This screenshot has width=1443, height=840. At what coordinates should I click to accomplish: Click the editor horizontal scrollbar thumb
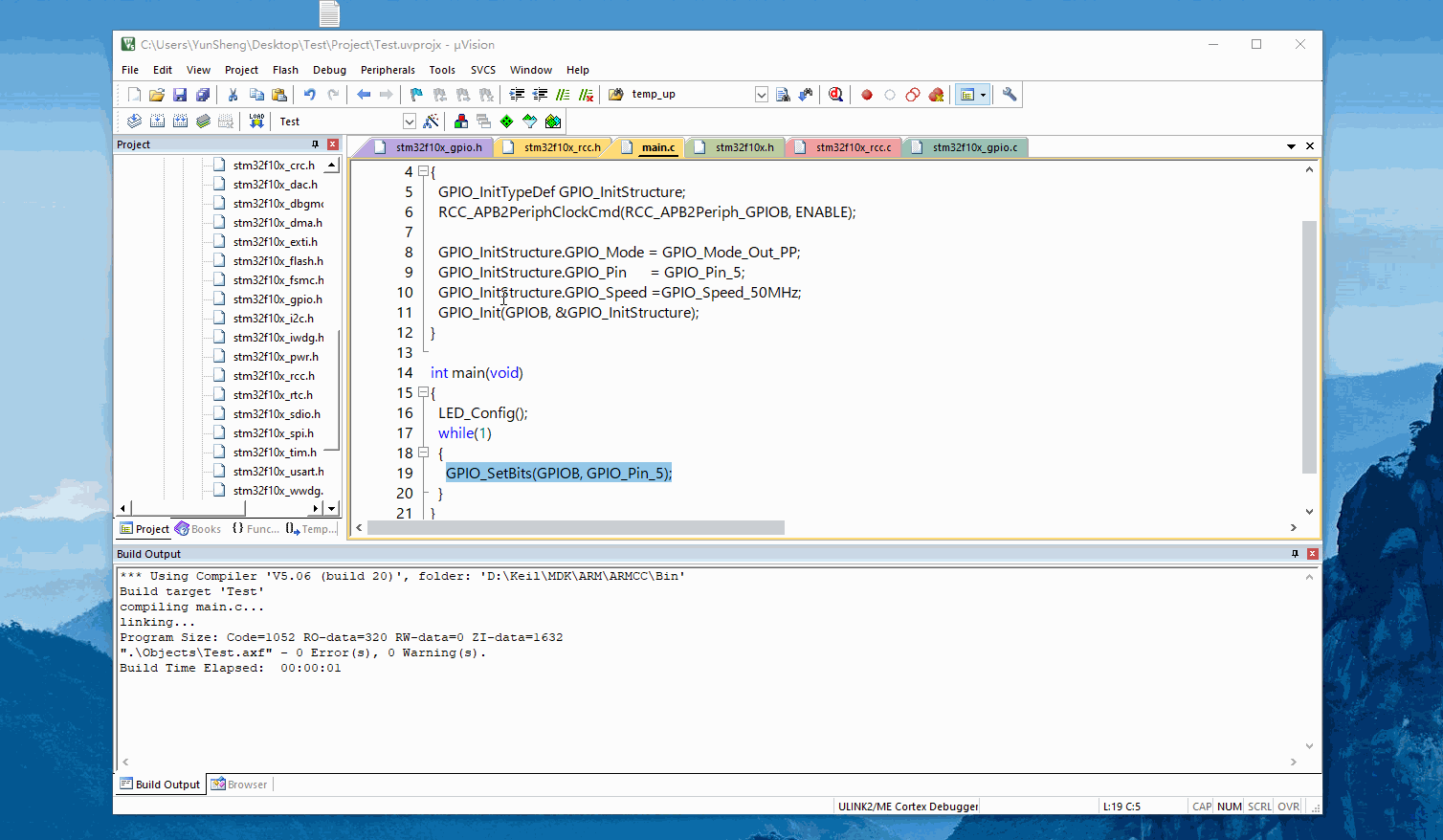tap(575, 528)
